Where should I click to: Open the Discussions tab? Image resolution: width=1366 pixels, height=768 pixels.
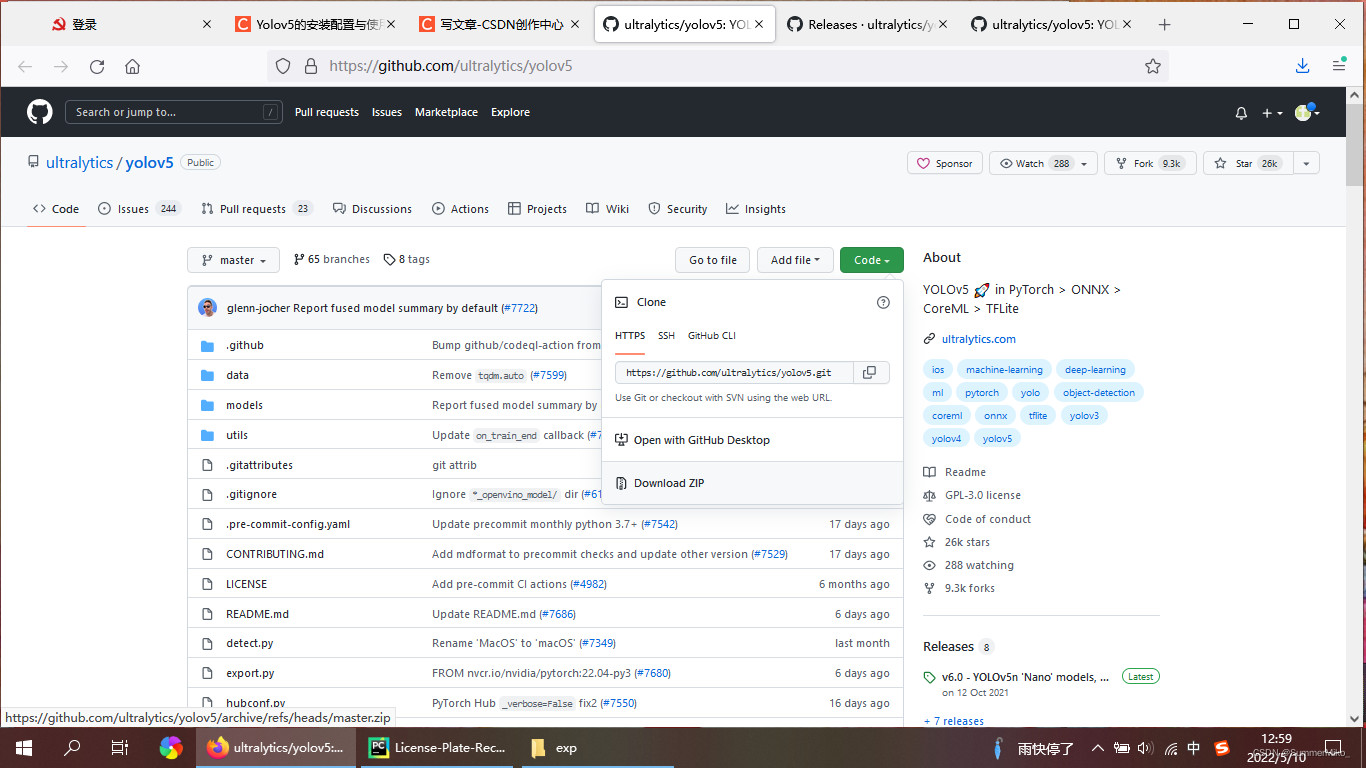tap(372, 209)
